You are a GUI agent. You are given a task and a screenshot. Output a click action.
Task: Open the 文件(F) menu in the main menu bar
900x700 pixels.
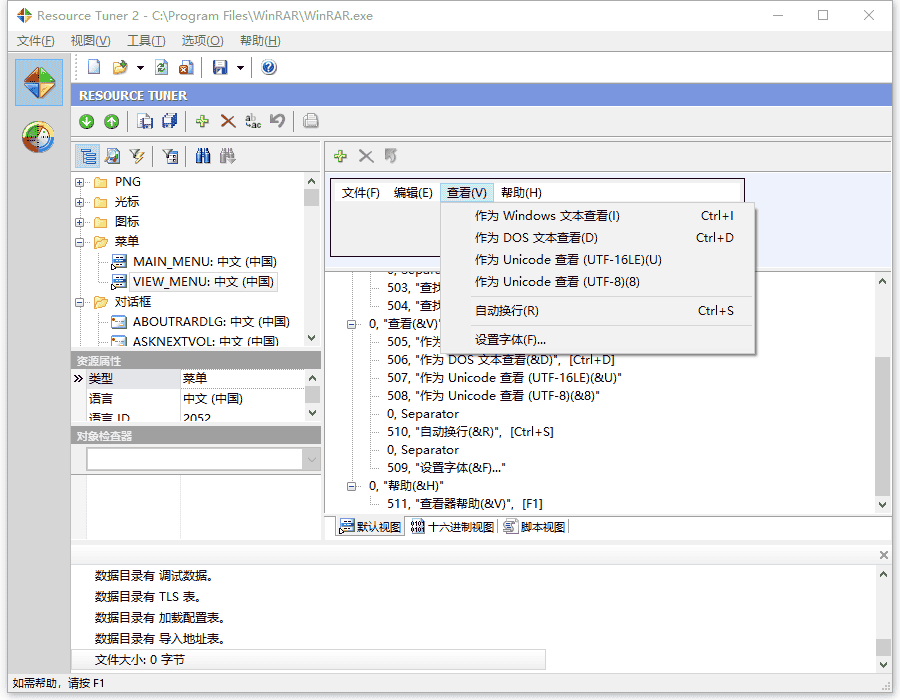pyautogui.click(x=36, y=41)
